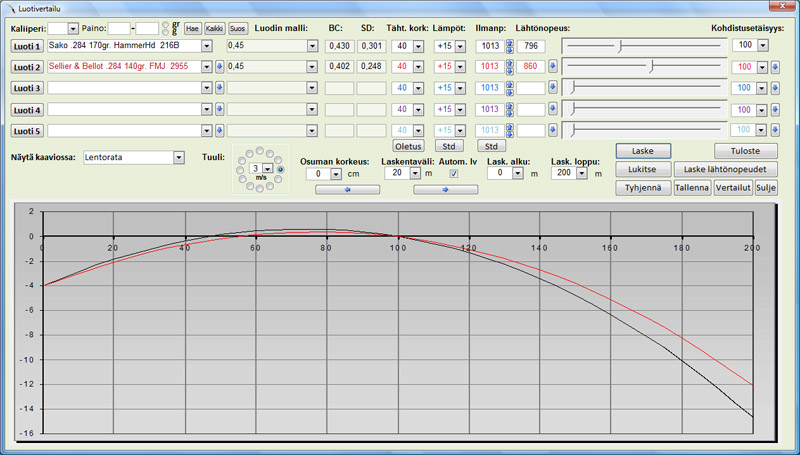Click blue arrow after Luoti 3 Kohdistusetäisyys dropdown
Image resolution: width=800 pixels, height=455 pixels.
(774, 88)
